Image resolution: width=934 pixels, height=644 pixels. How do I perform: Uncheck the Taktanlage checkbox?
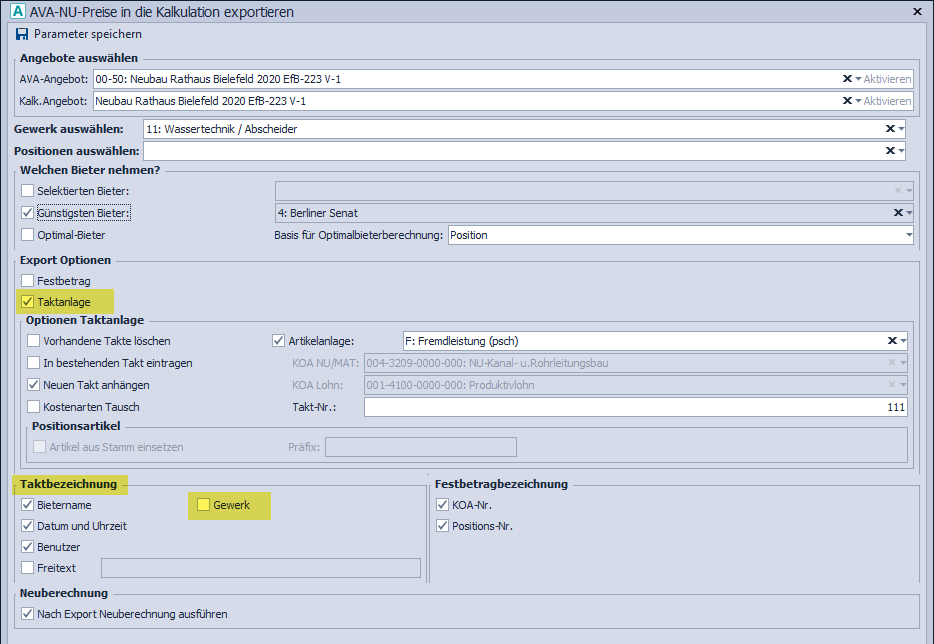[28, 301]
